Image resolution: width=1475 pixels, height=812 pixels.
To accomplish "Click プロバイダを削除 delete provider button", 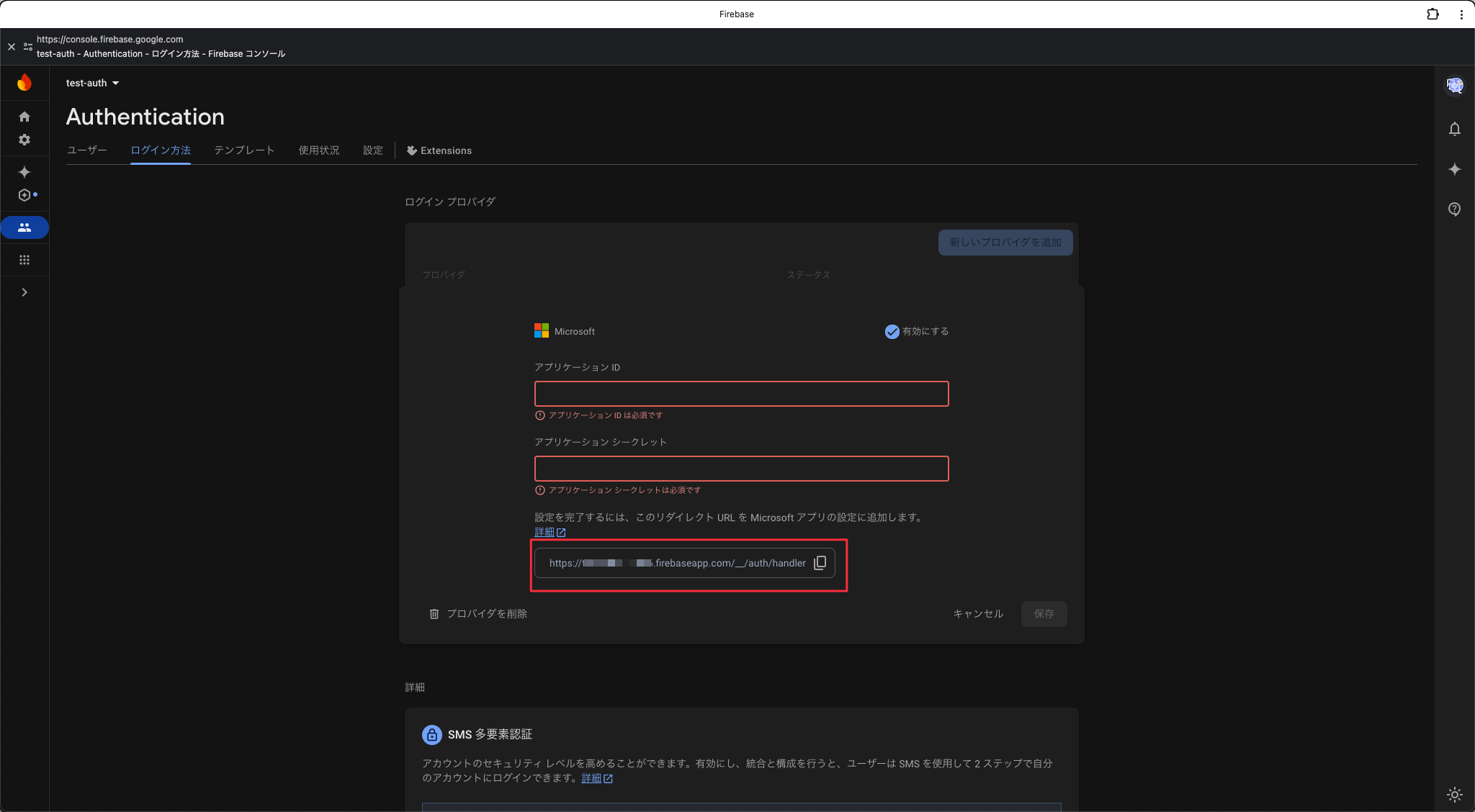I will tap(479, 614).
